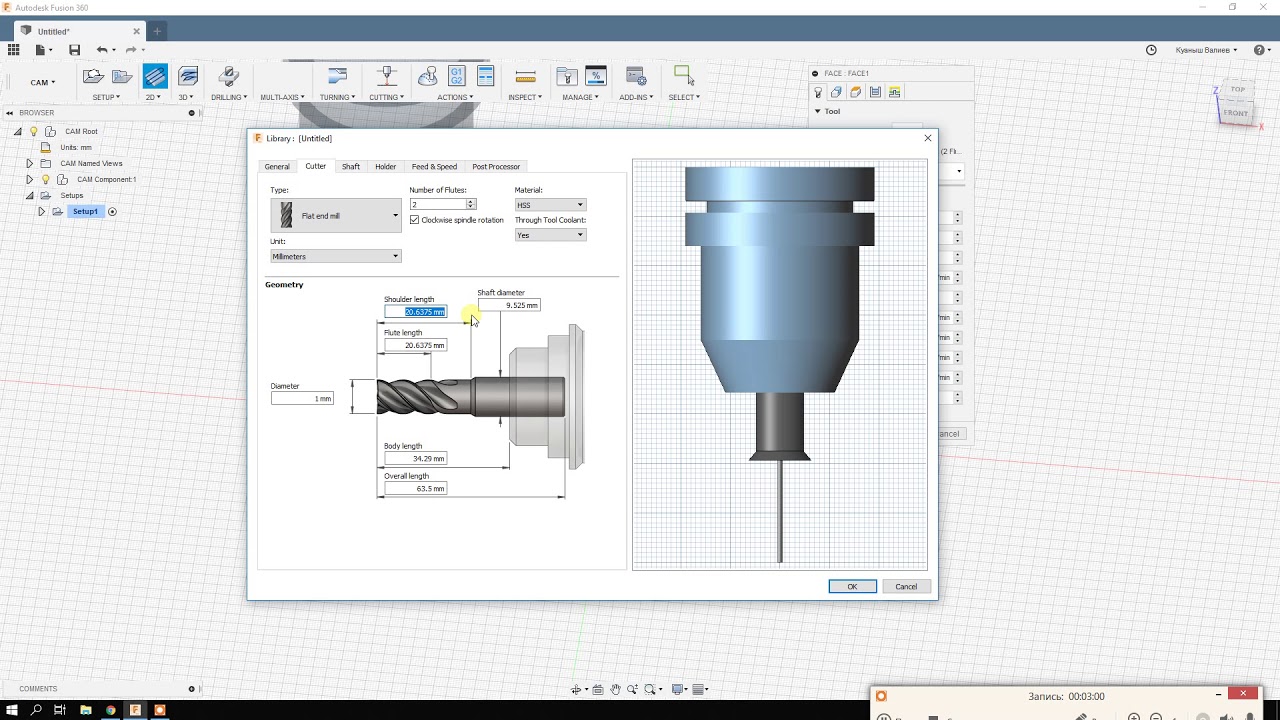Click the Shoulder length input field

[416, 312]
